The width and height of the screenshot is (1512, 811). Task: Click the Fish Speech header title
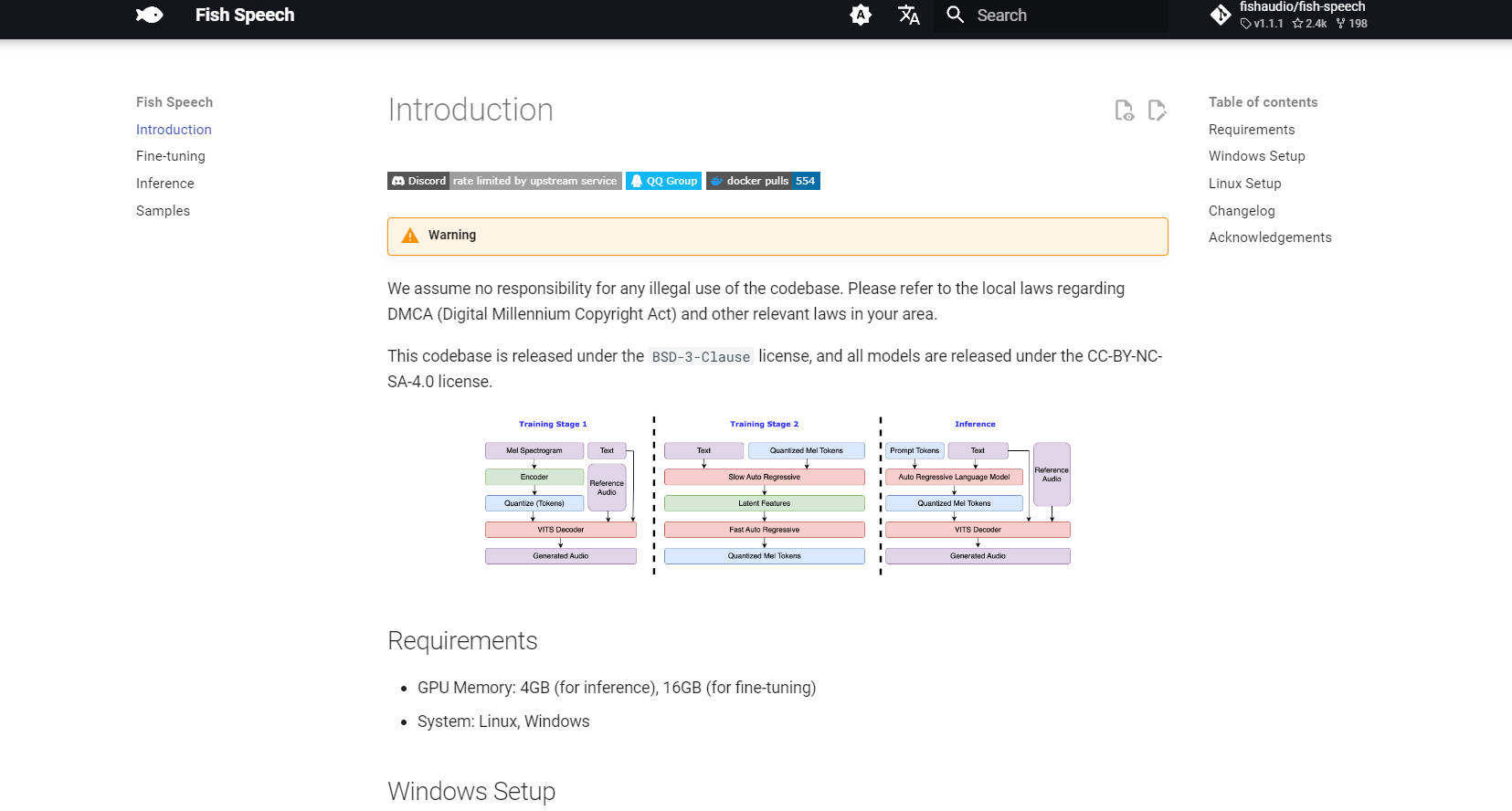click(x=245, y=15)
